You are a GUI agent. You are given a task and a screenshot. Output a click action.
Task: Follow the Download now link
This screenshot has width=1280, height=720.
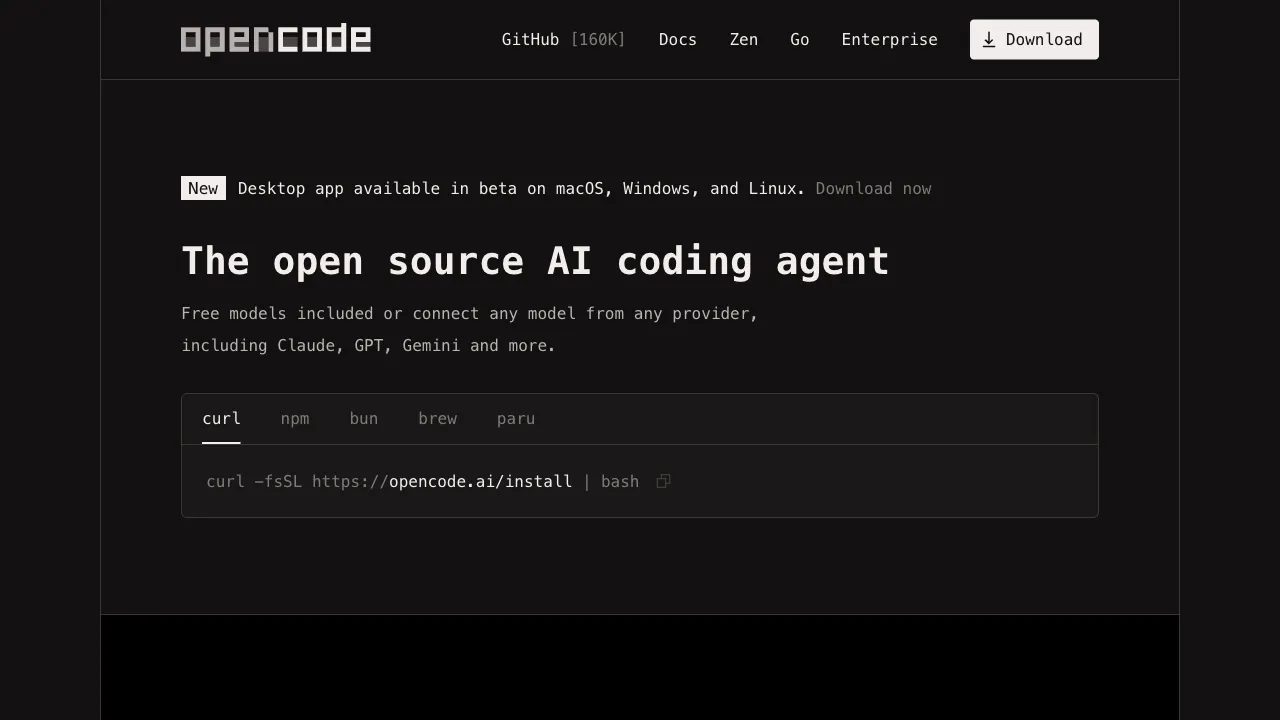tap(873, 189)
